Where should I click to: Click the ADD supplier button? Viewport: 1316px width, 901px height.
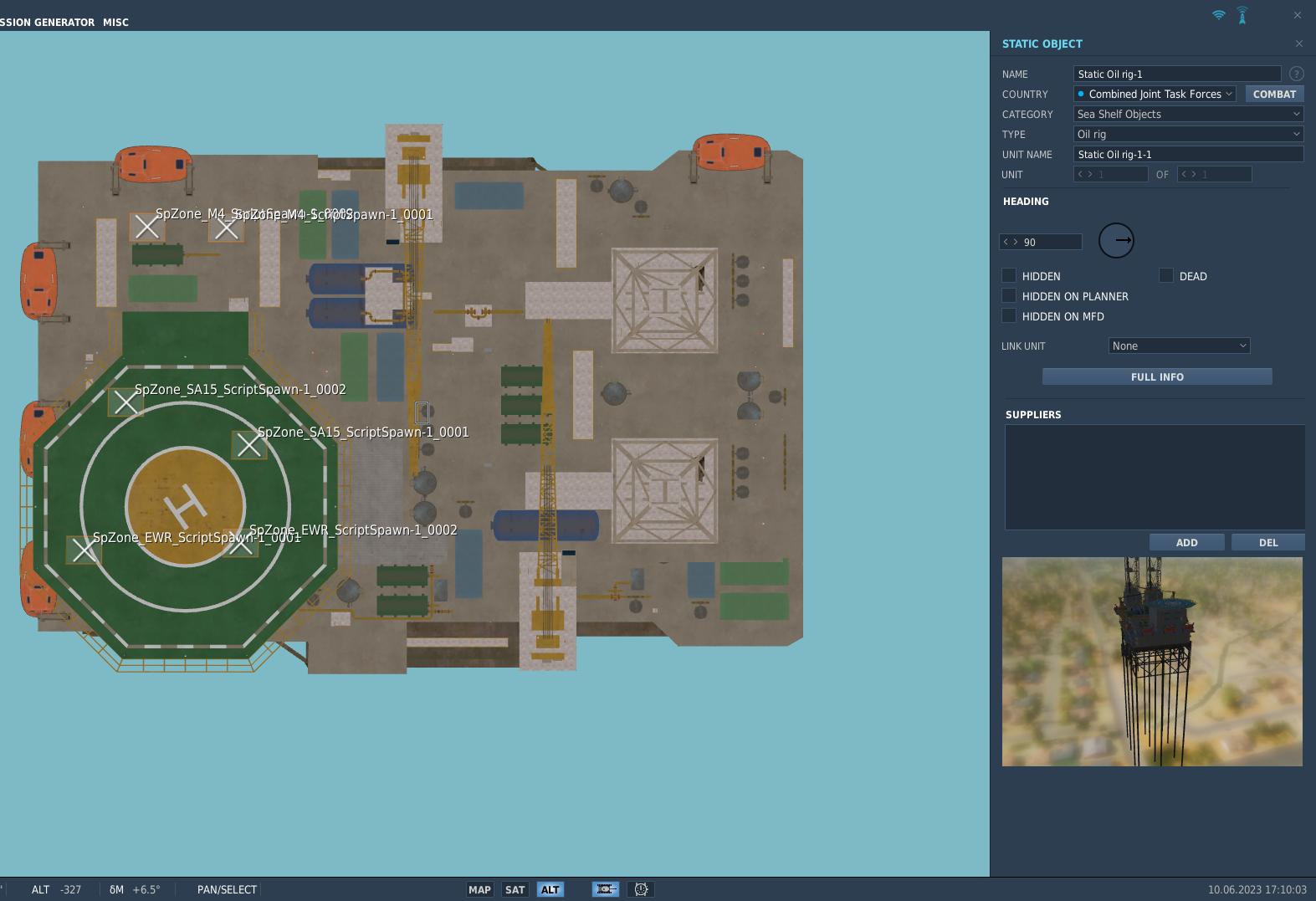[1186, 542]
